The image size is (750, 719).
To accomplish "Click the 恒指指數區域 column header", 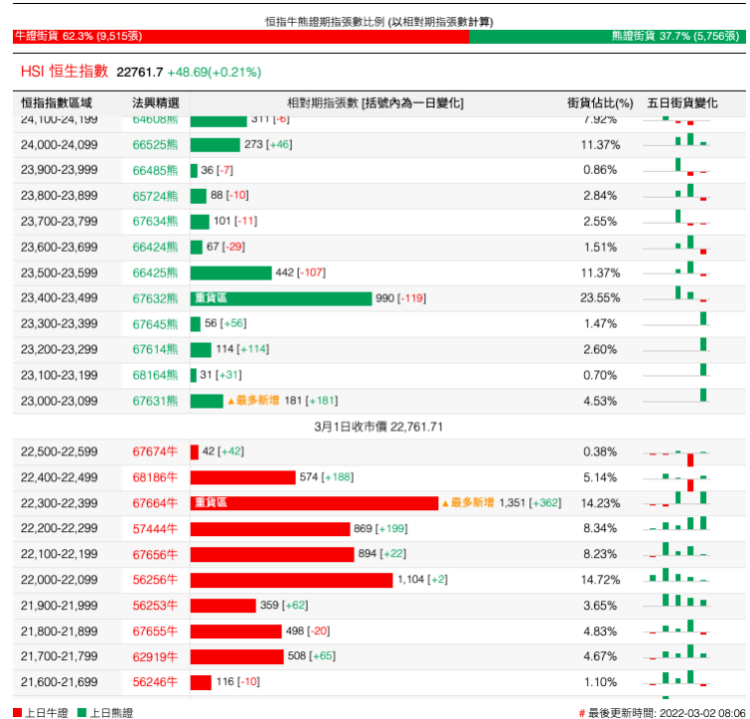I will pyautogui.click(x=56, y=103).
